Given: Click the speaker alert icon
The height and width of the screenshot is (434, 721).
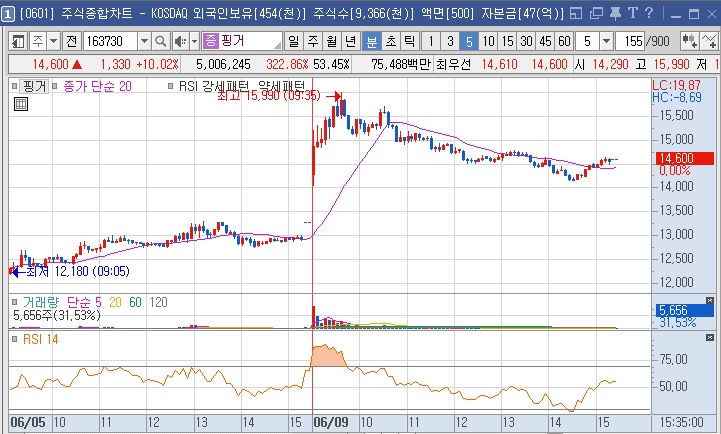Looking at the screenshot, I should click(x=180, y=41).
